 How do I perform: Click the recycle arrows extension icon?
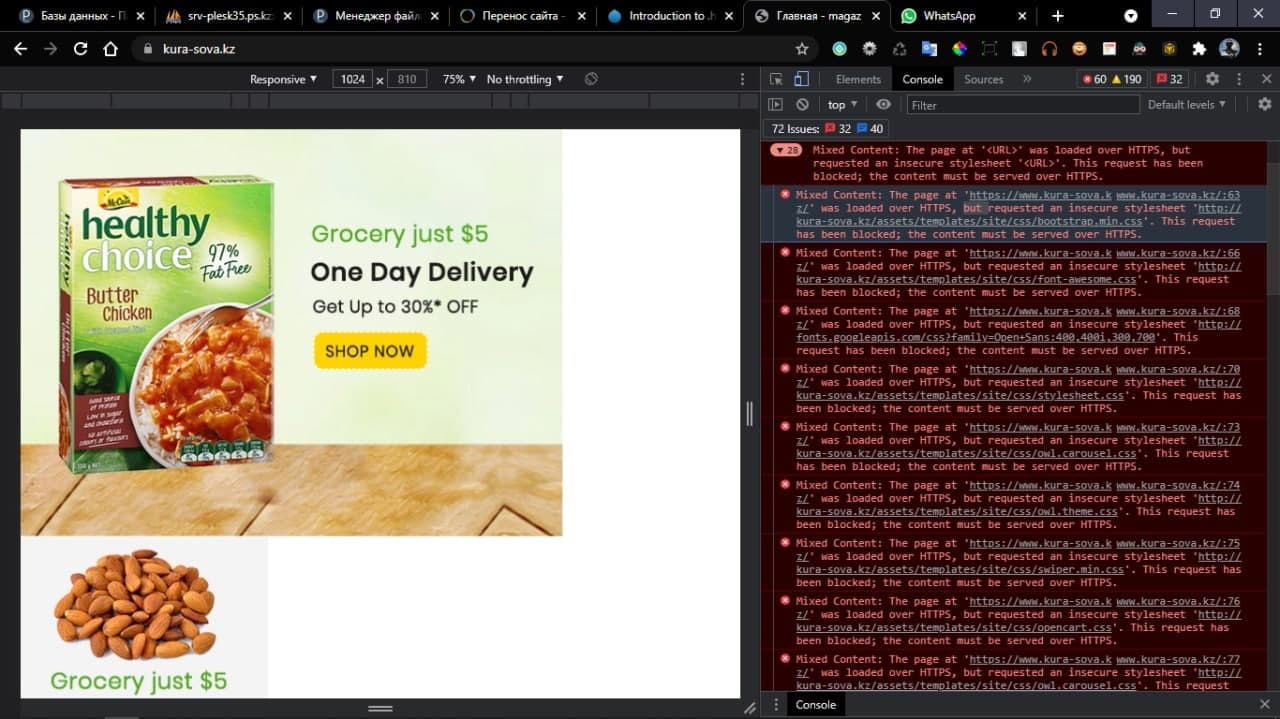(x=899, y=48)
